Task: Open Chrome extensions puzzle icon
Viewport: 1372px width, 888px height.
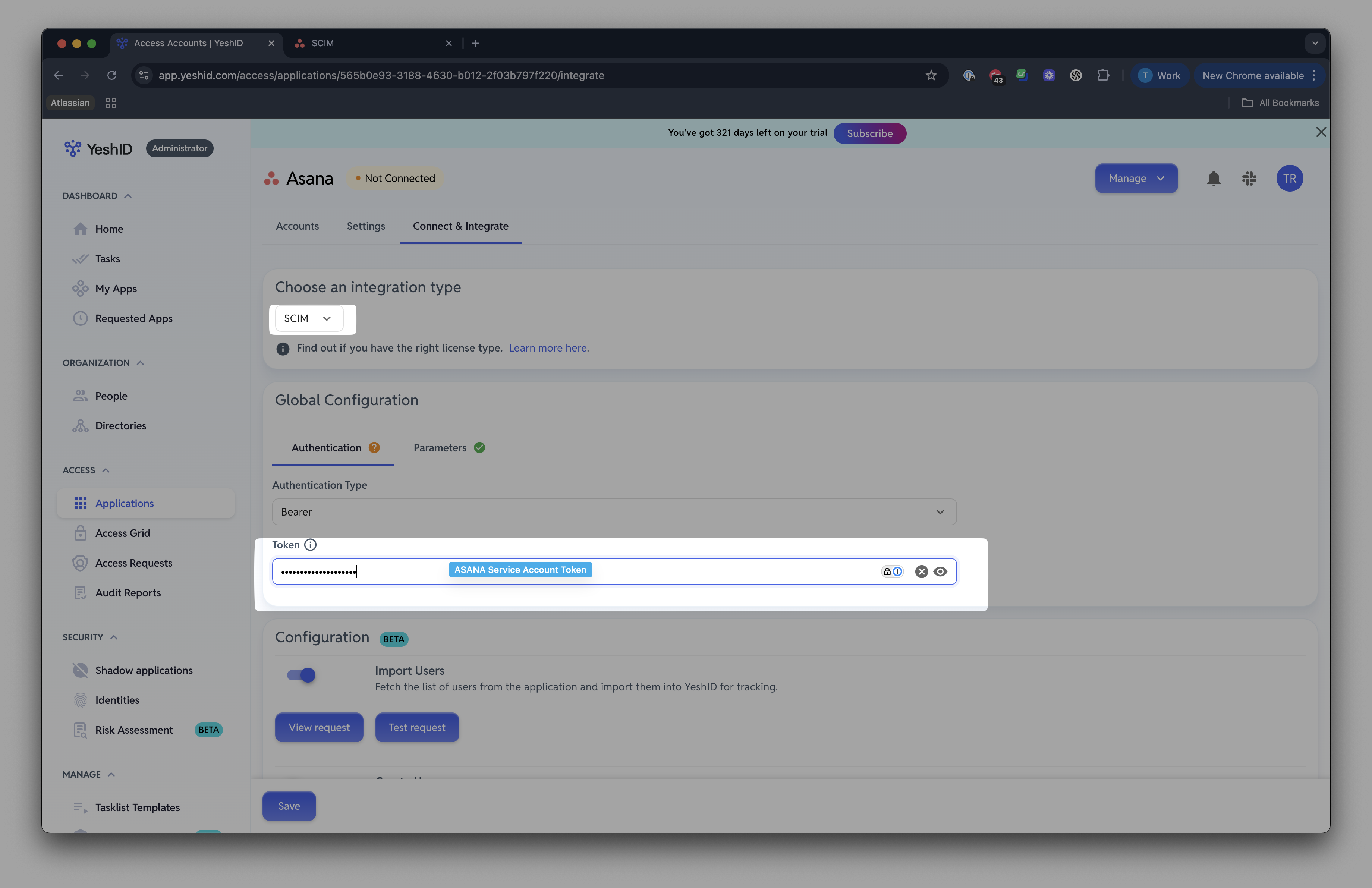Action: (1103, 75)
